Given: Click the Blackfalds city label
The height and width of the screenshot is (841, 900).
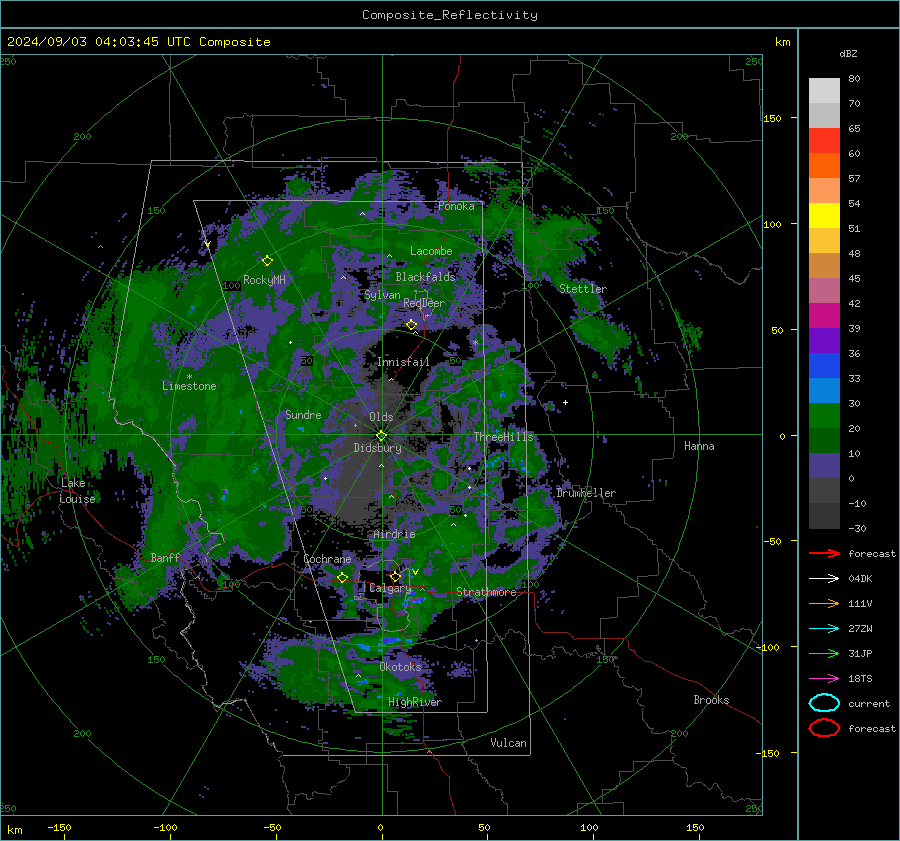Looking at the screenshot, I should click(425, 277).
